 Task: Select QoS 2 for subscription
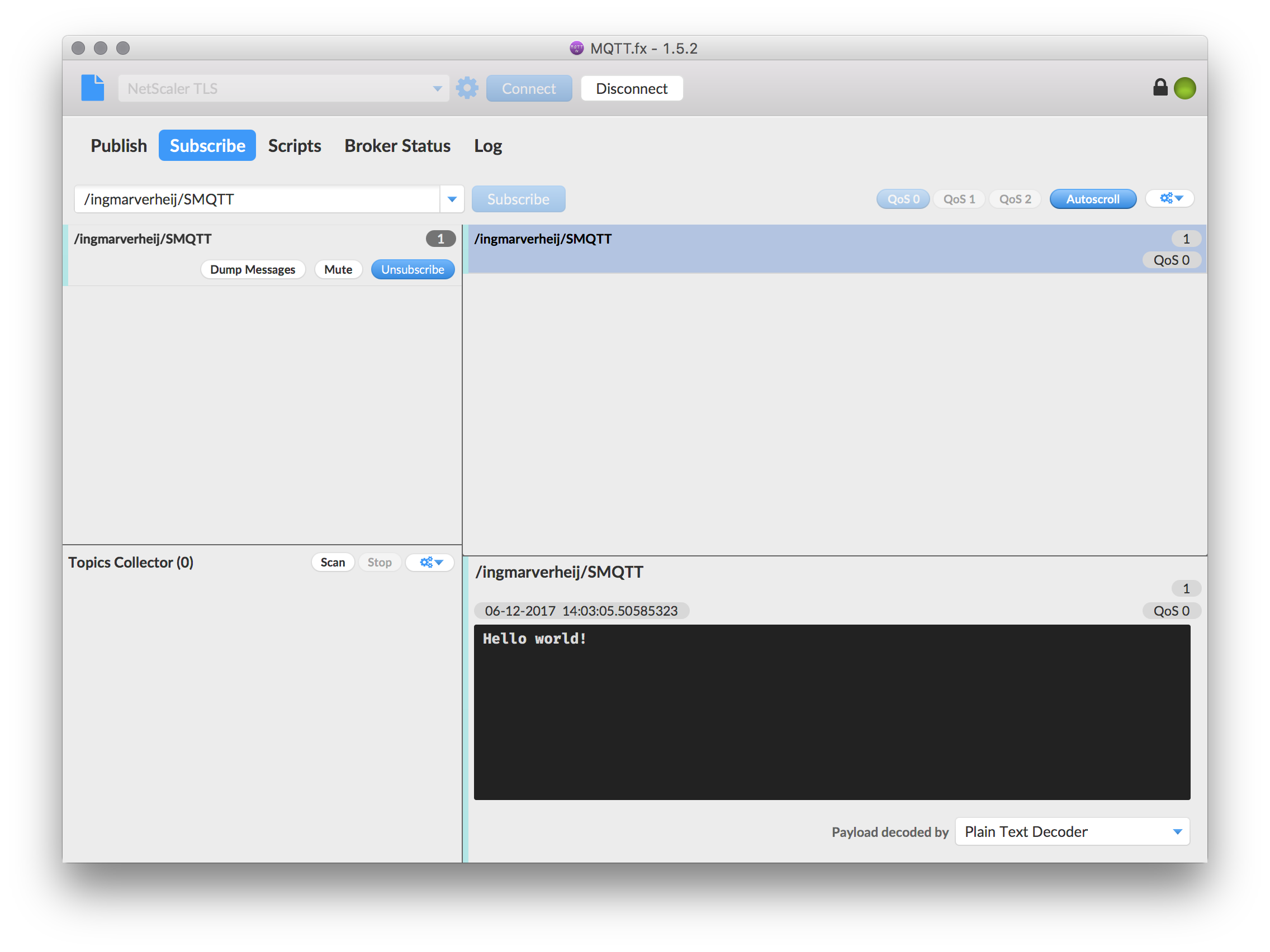tap(1015, 199)
